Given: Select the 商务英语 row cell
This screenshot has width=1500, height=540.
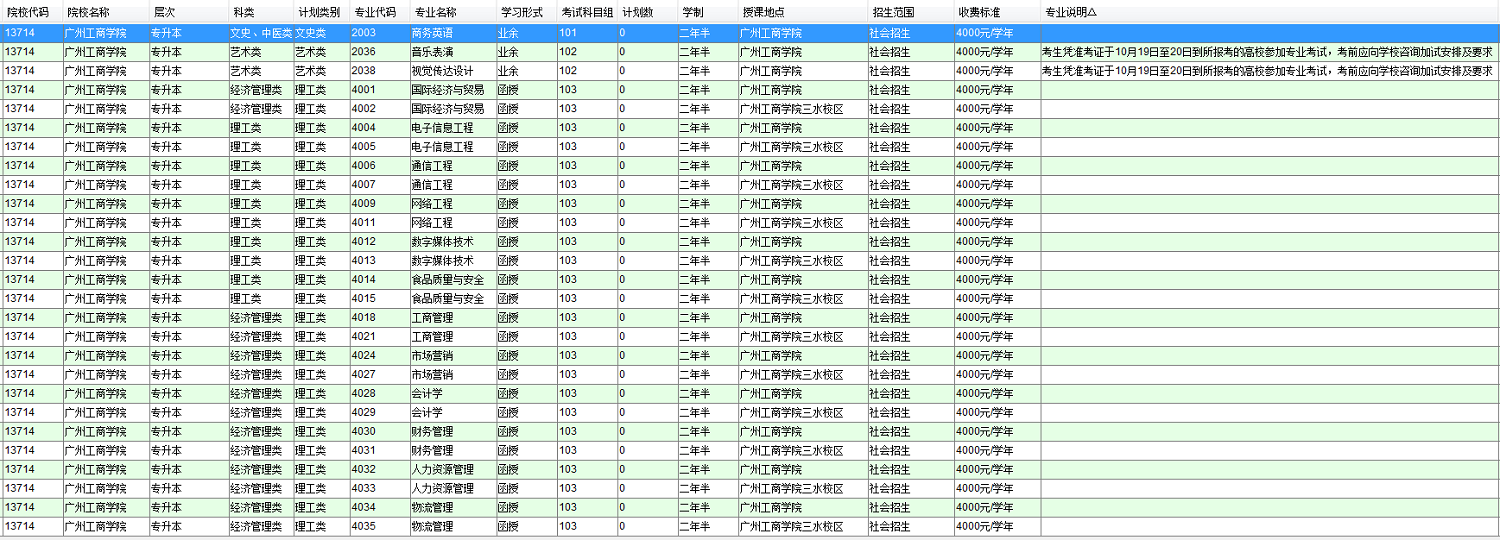Looking at the screenshot, I should click(432, 33).
